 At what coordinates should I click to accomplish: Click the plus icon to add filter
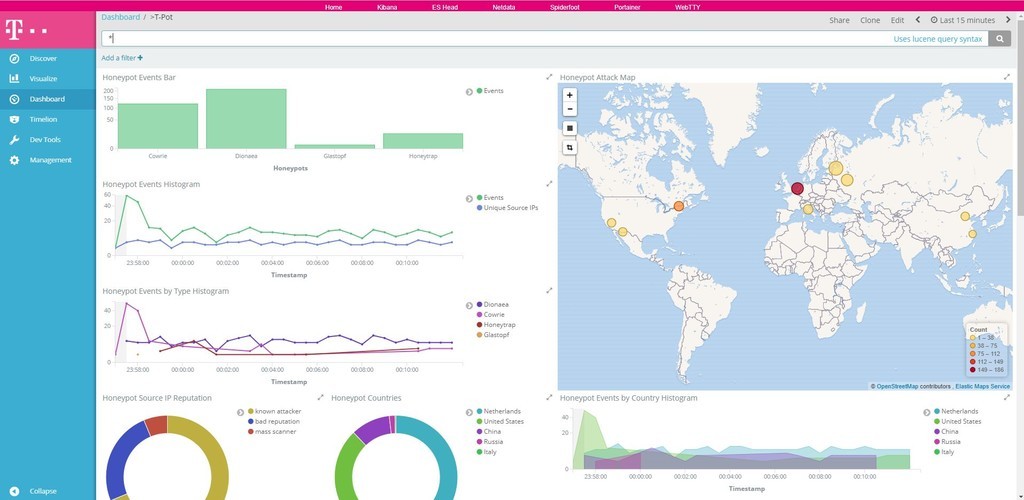pos(140,58)
